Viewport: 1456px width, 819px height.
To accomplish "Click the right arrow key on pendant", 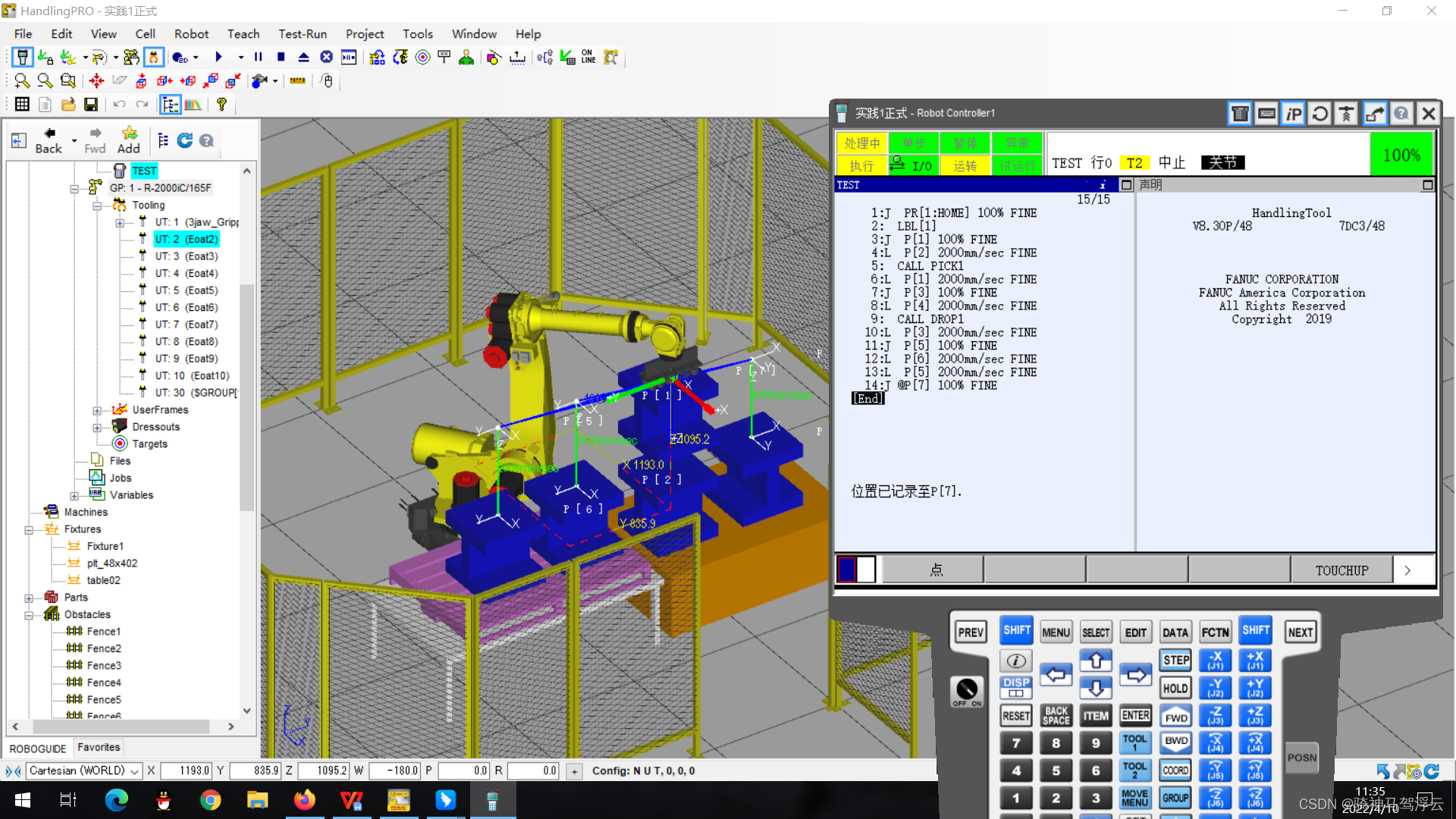I will (1135, 674).
